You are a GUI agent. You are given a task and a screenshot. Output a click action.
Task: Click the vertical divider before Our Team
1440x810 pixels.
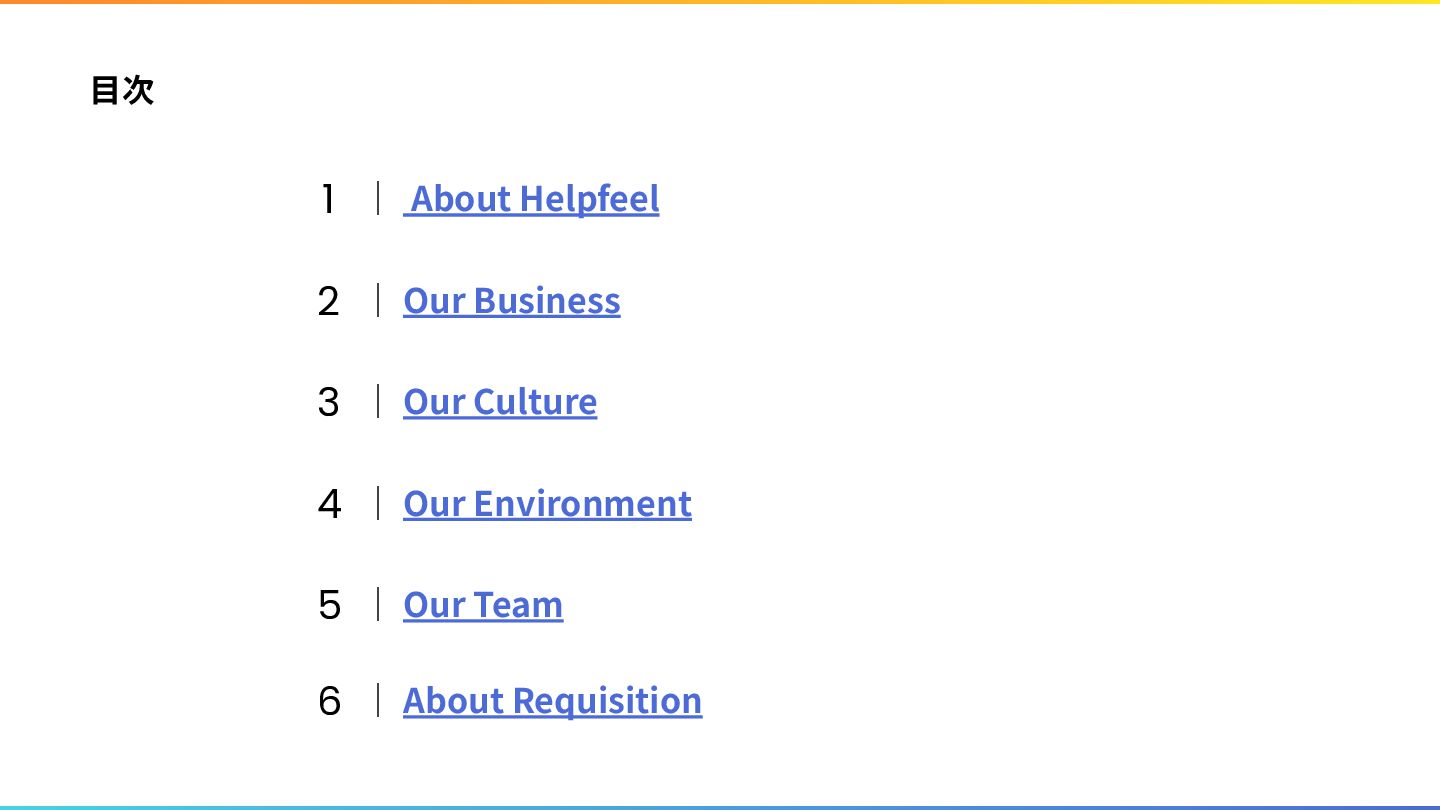click(378, 604)
